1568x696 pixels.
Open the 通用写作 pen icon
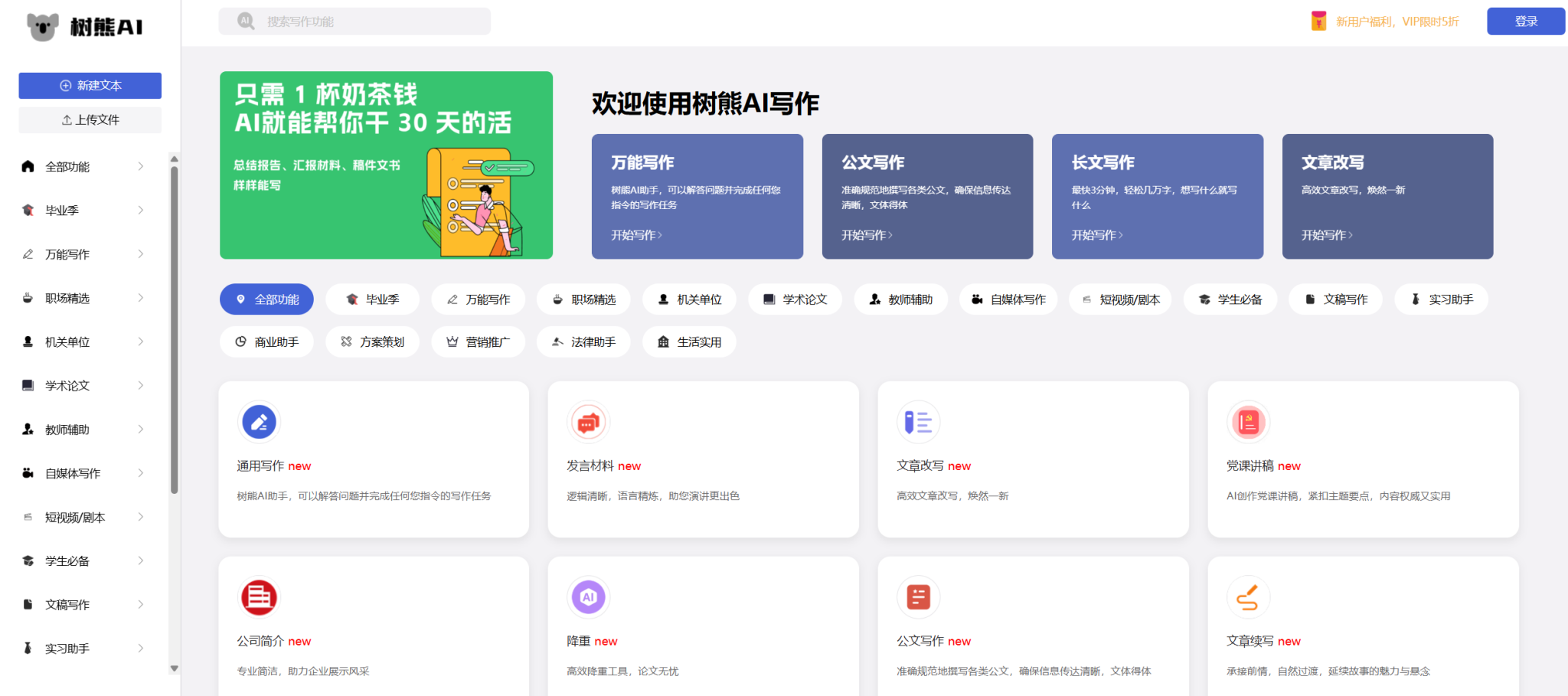(x=259, y=422)
